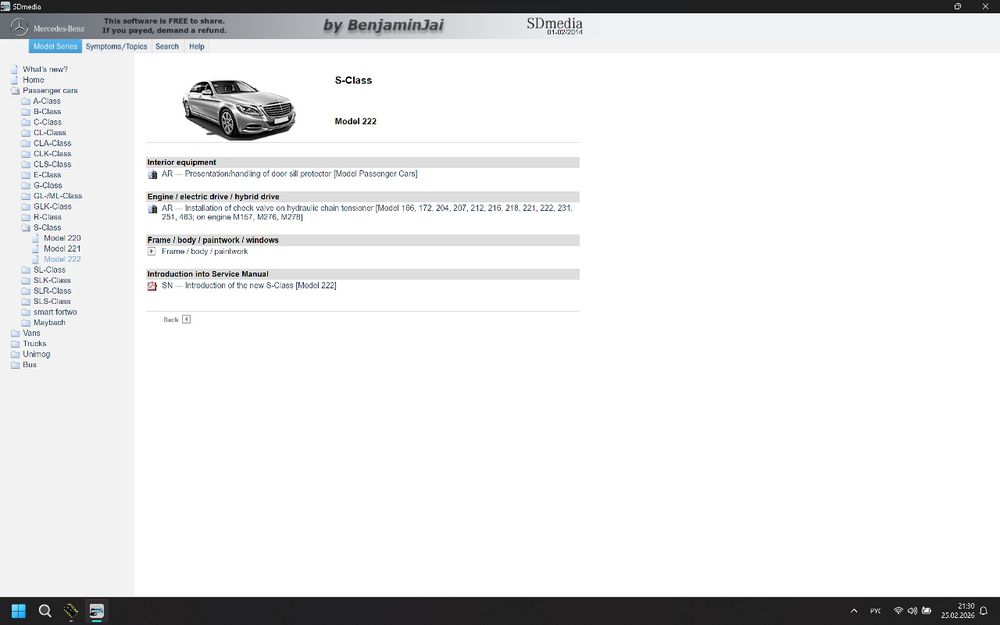
Task: Click arrow icon beside Frame / body / paintwork
Action: [x=152, y=251]
